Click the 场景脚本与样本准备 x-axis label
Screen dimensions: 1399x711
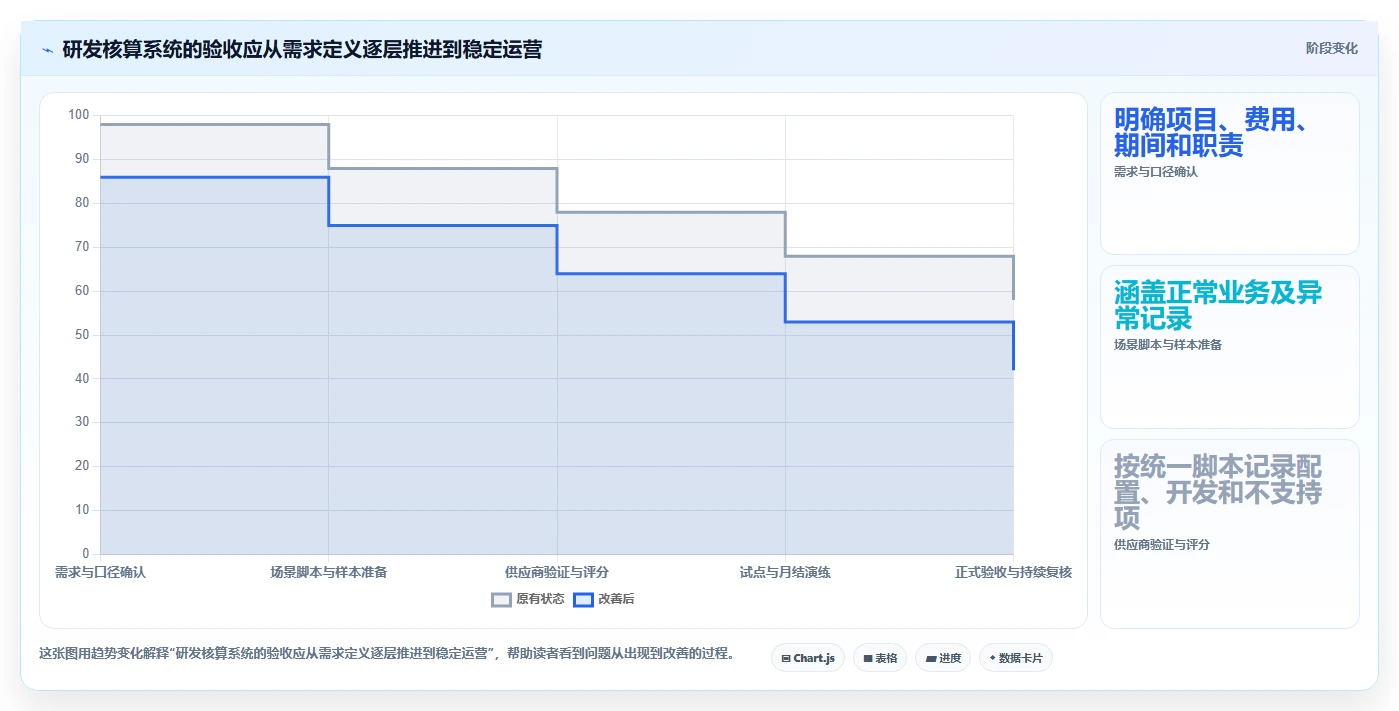(329, 573)
